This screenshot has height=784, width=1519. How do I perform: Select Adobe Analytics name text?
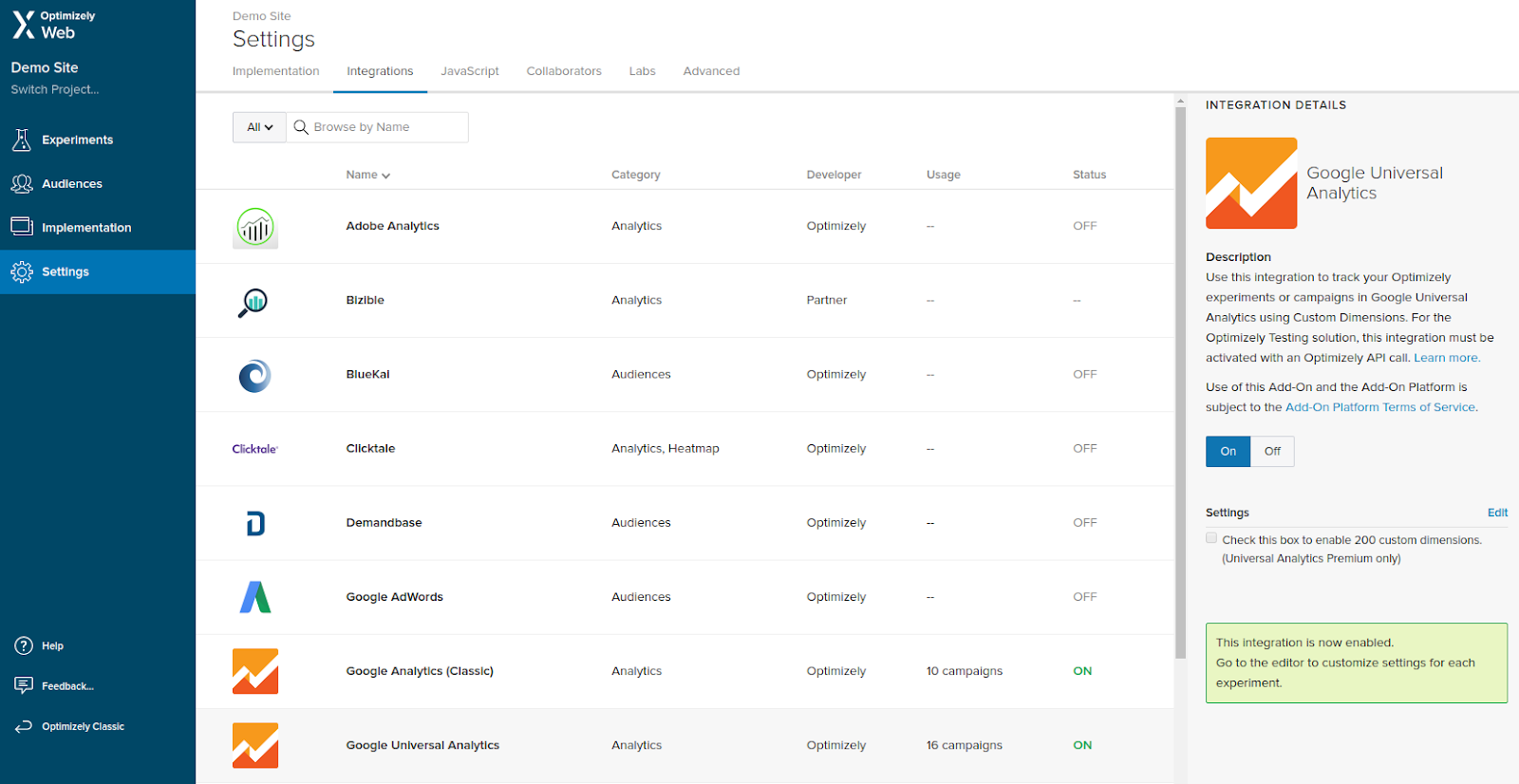tap(393, 226)
